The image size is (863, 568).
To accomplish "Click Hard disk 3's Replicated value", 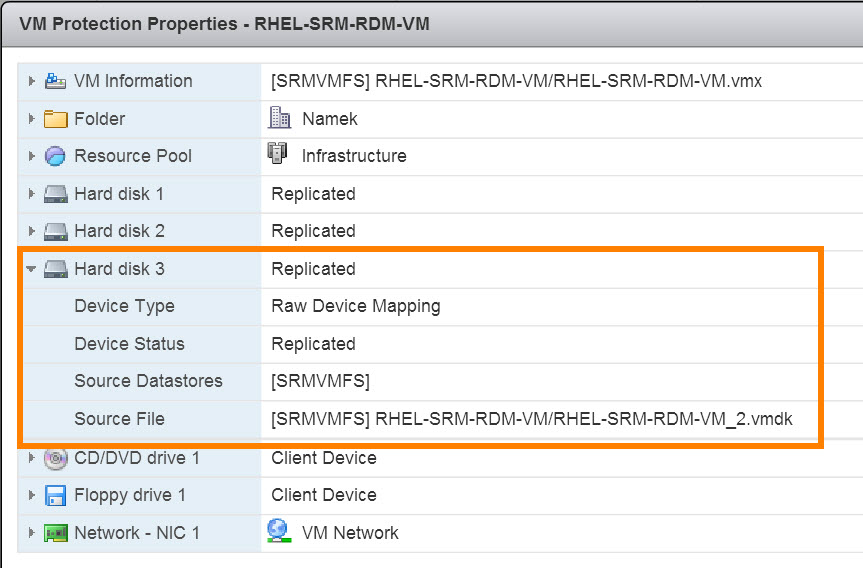I will pos(313,269).
